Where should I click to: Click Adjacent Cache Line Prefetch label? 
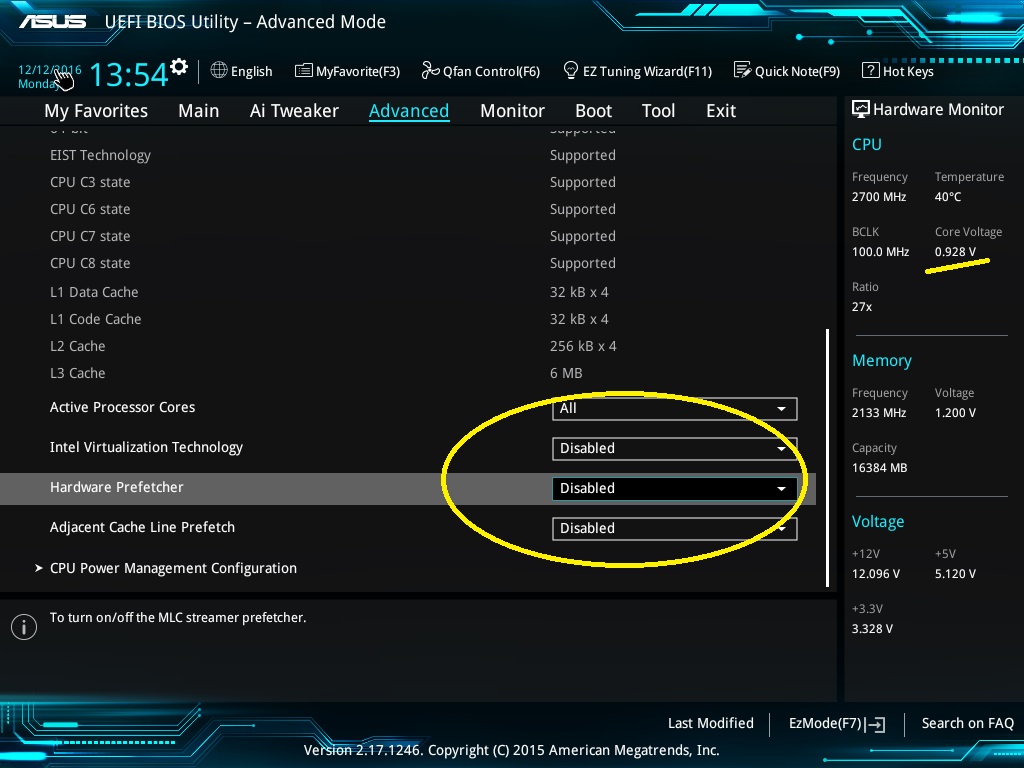click(x=142, y=527)
